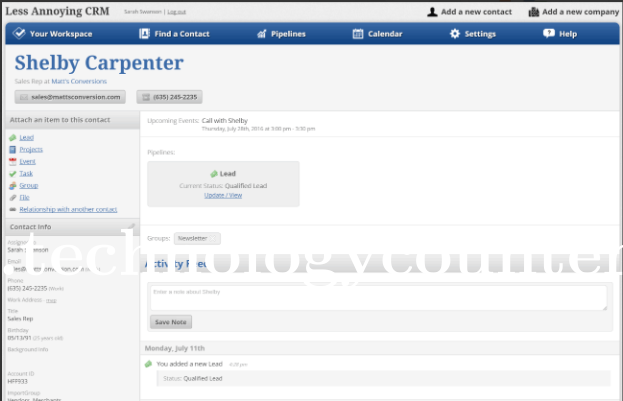
Task: Click the blue Projects icon in sidebar
Action: (x=13, y=149)
